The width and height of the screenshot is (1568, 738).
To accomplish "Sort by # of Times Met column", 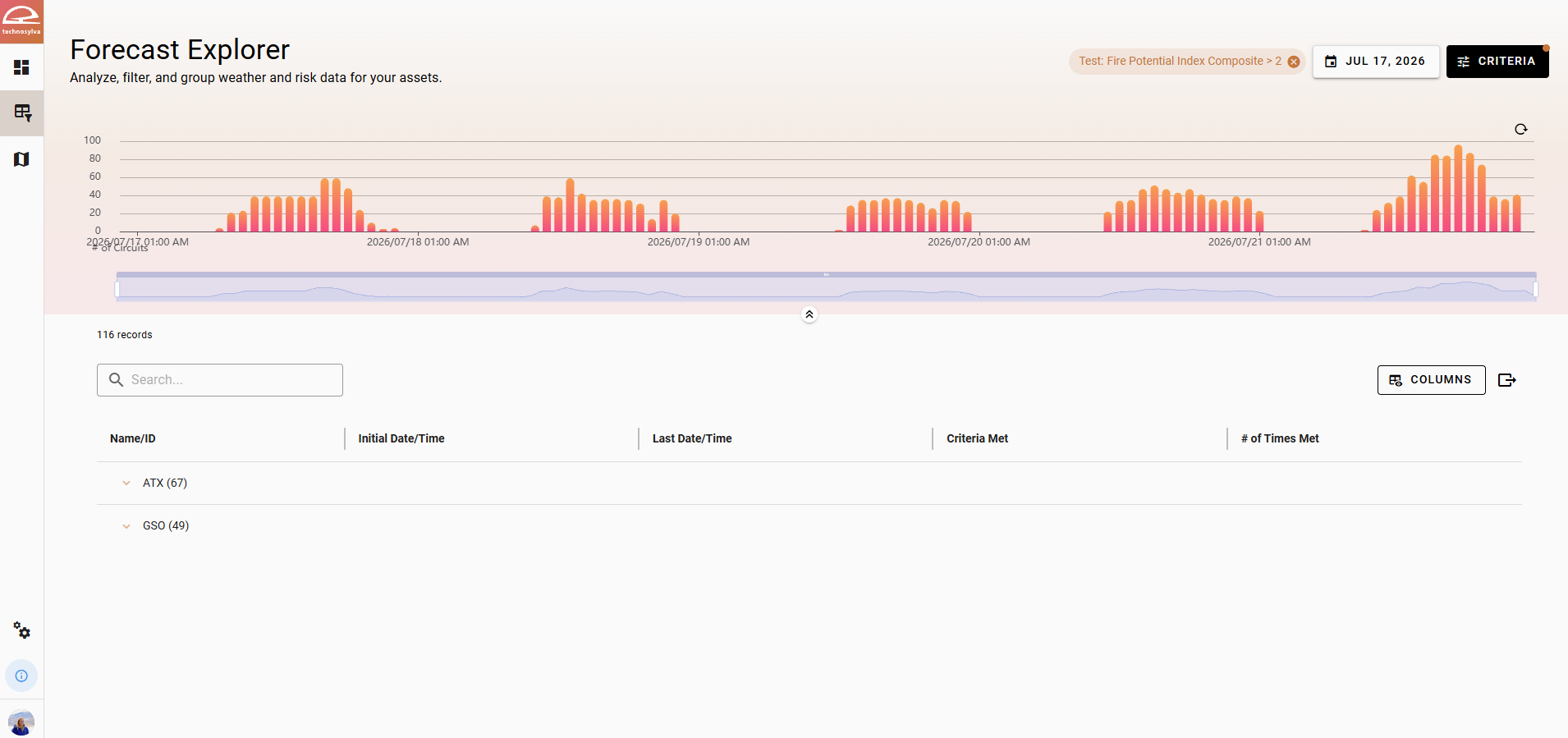I will pyautogui.click(x=1280, y=438).
